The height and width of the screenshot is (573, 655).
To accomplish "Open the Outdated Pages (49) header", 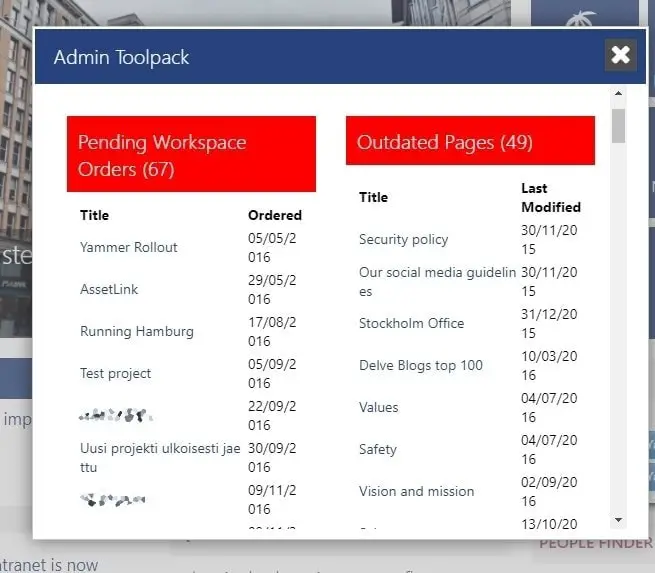I will [470, 142].
